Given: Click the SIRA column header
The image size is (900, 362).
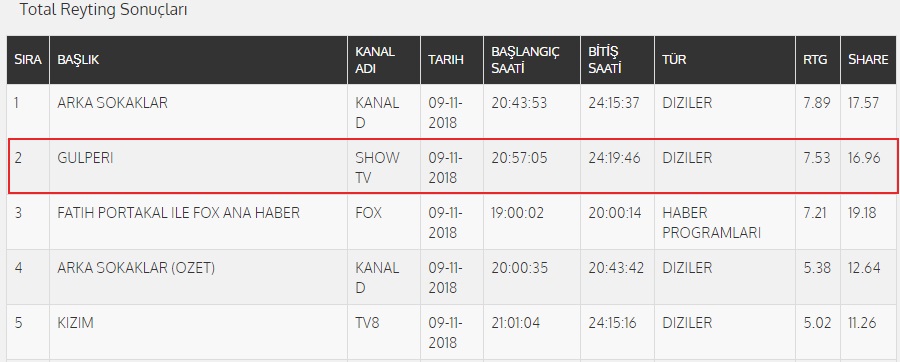Looking at the screenshot, I should pos(28,60).
